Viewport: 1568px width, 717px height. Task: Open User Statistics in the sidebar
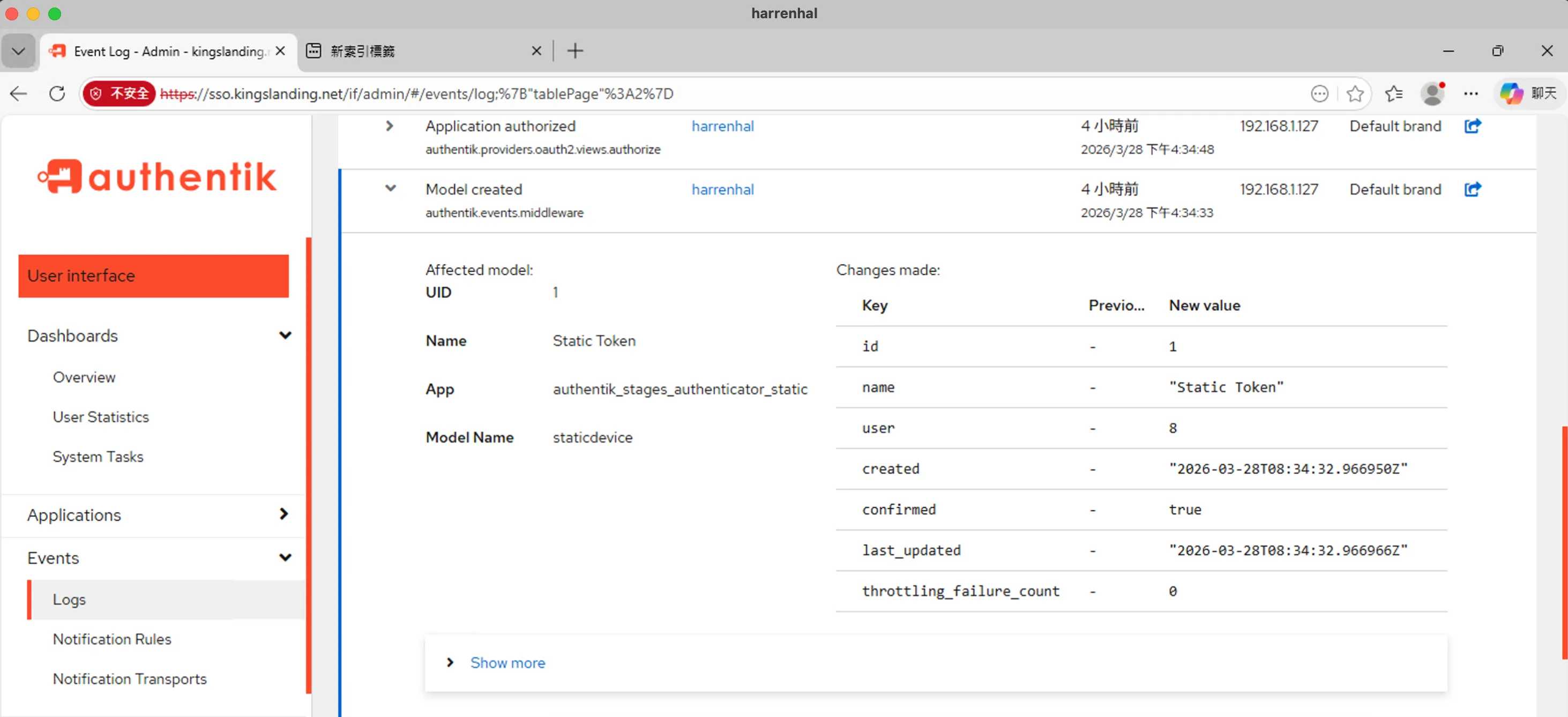(100, 417)
